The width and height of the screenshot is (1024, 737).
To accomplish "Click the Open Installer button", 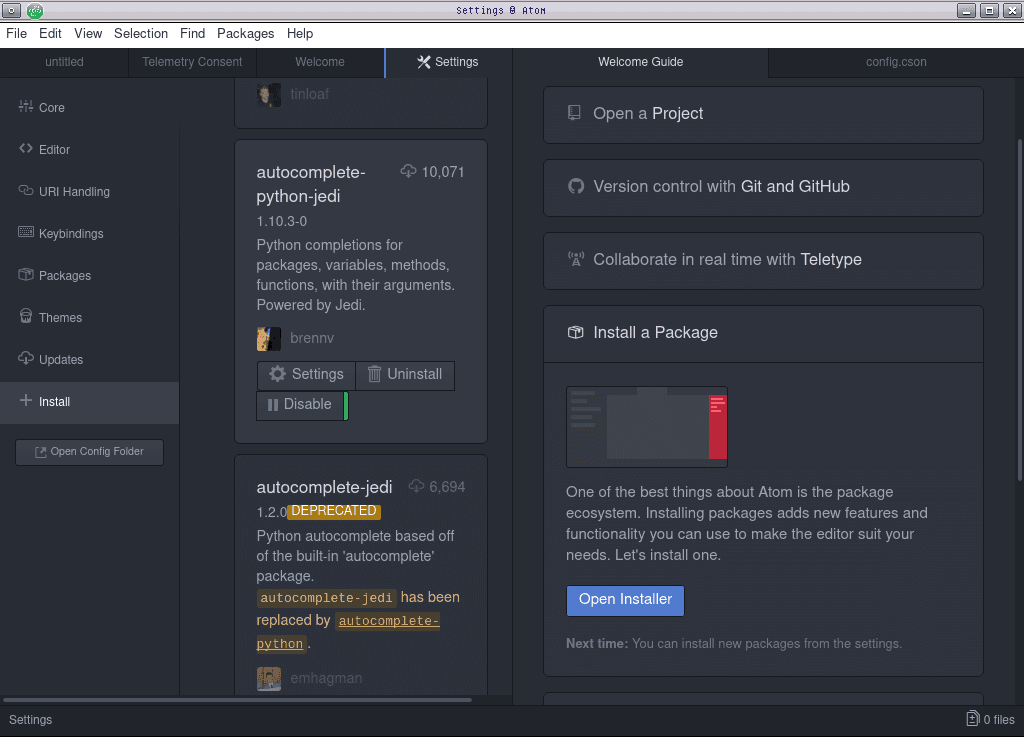I will point(625,601).
